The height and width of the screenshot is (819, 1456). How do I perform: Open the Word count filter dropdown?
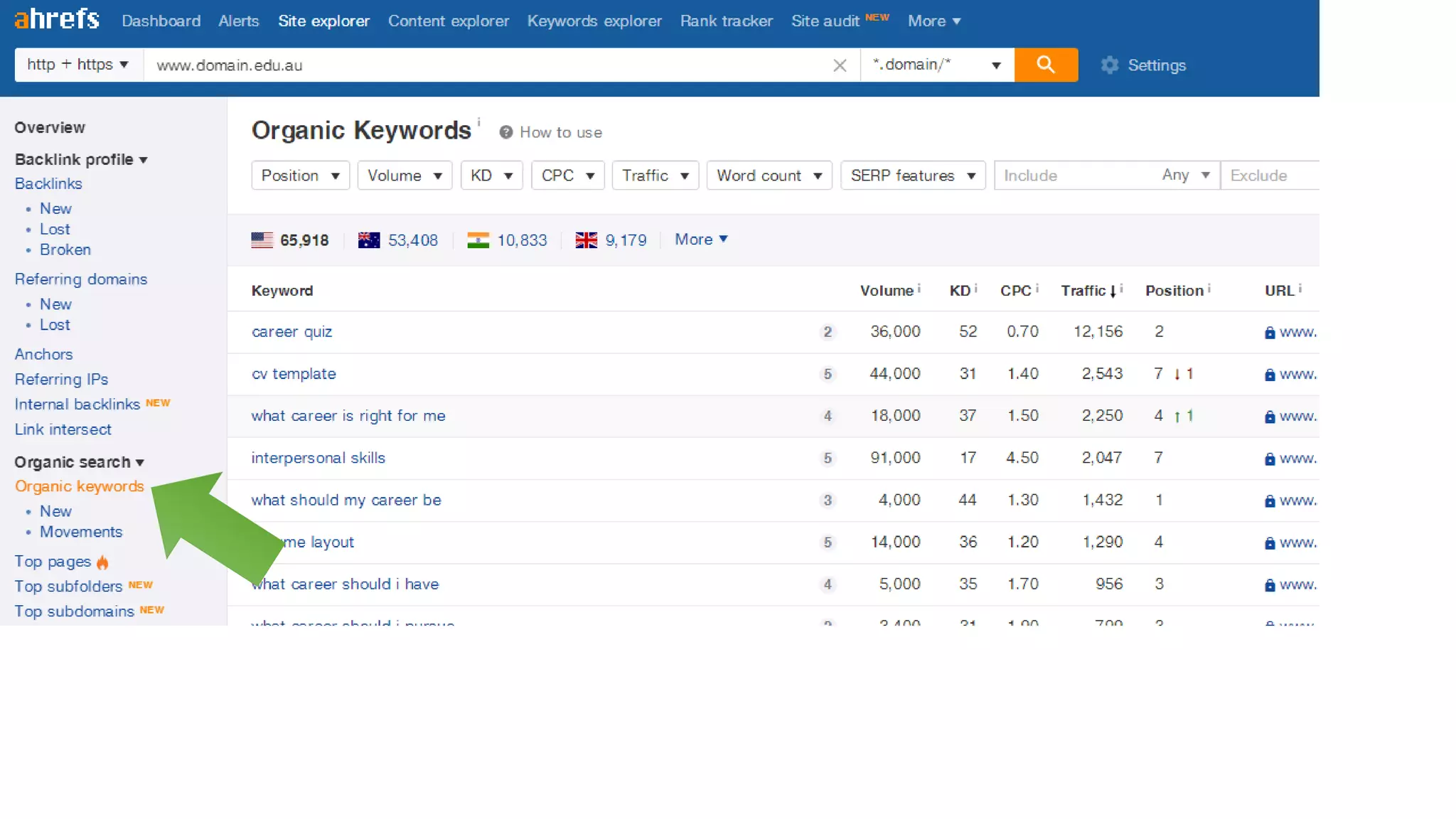pos(769,176)
